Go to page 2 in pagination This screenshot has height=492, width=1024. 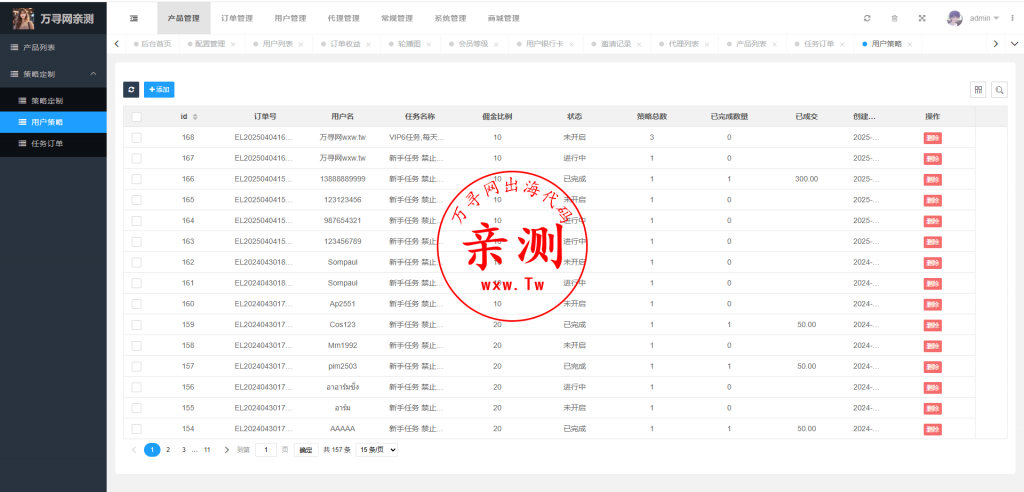pyautogui.click(x=168, y=450)
